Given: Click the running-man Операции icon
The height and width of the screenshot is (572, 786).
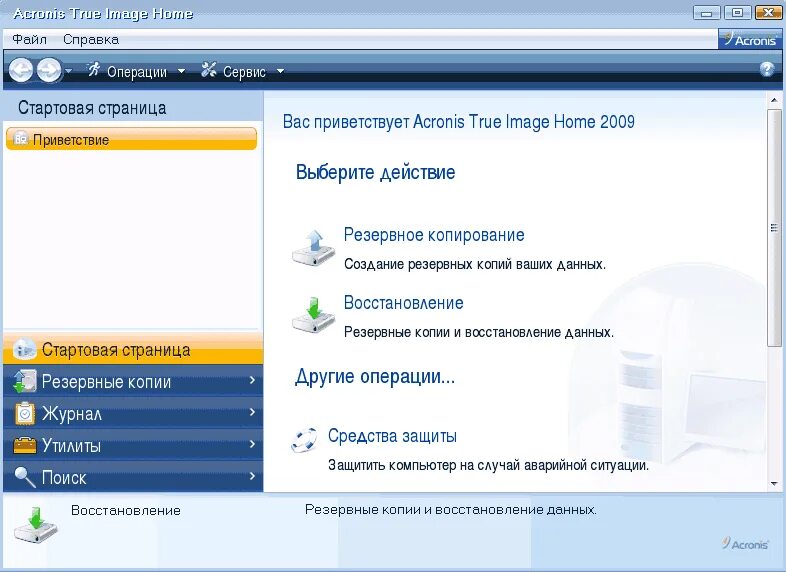Looking at the screenshot, I should coord(94,70).
